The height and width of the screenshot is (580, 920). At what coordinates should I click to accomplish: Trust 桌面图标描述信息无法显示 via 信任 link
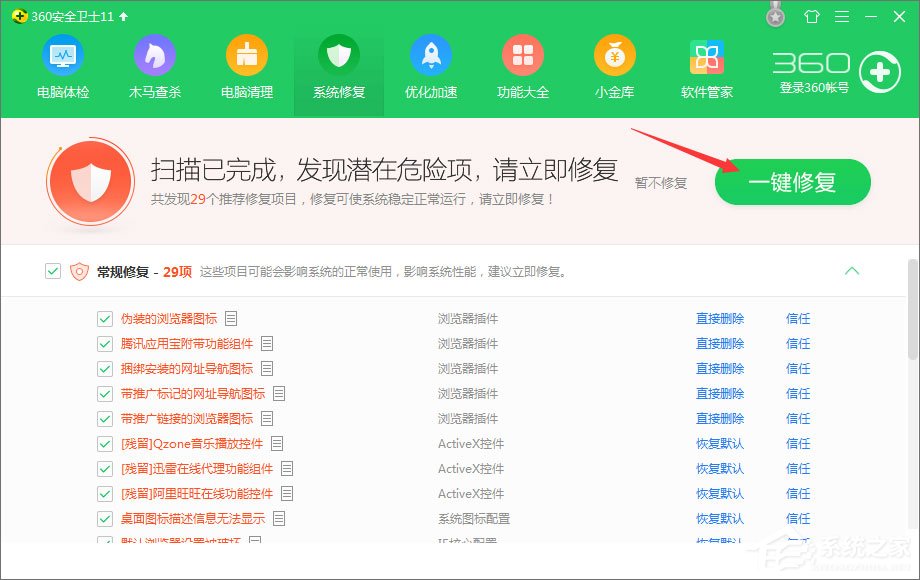click(797, 518)
